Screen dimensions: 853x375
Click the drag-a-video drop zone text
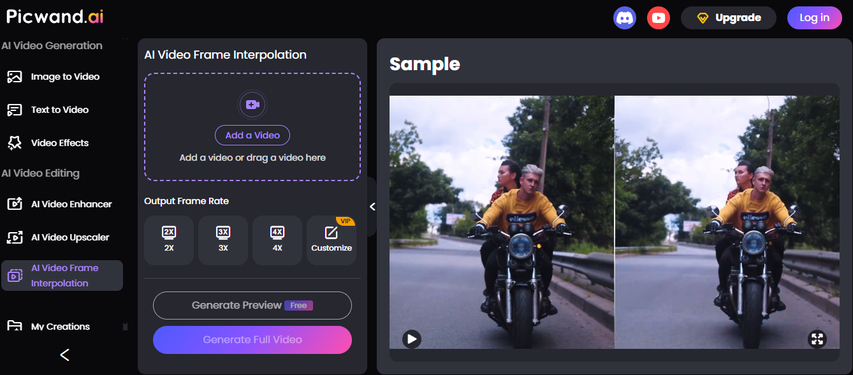[252, 158]
